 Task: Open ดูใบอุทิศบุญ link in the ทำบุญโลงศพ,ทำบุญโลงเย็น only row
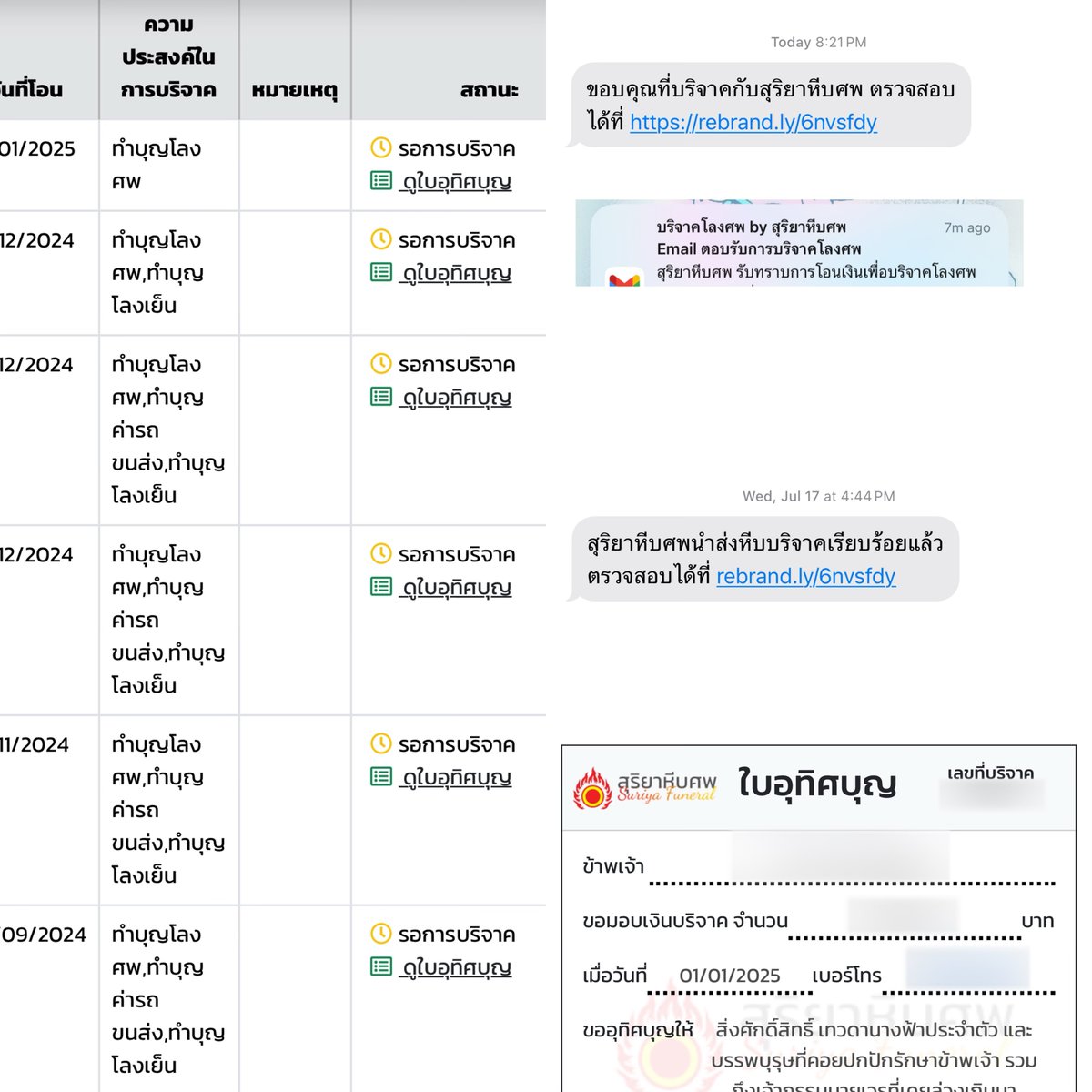[x=456, y=273]
